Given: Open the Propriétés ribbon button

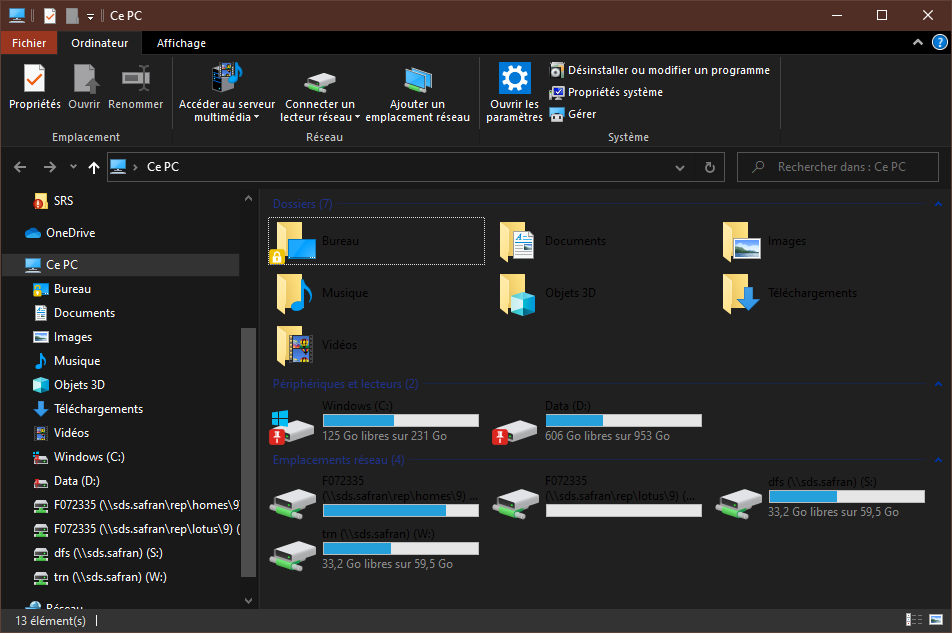Looking at the screenshot, I should pyautogui.click(x=35, y=87).
